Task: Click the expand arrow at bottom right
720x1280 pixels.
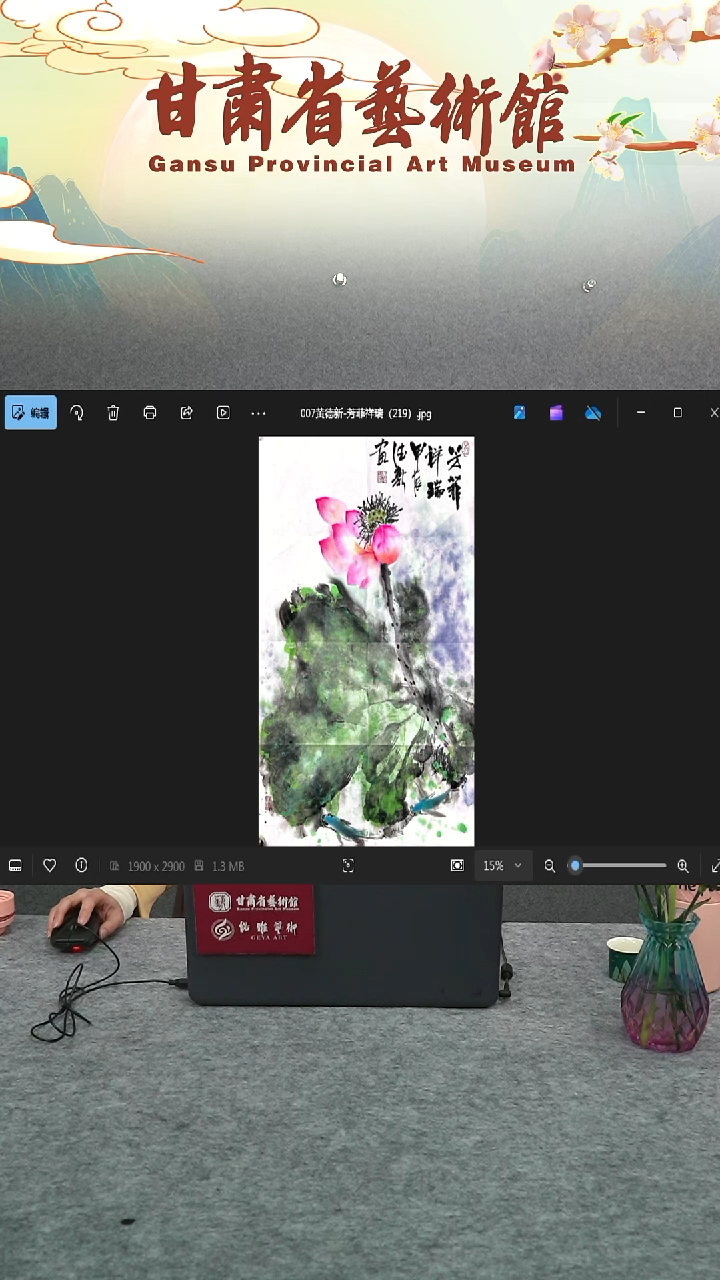Action: pos(714,866)
